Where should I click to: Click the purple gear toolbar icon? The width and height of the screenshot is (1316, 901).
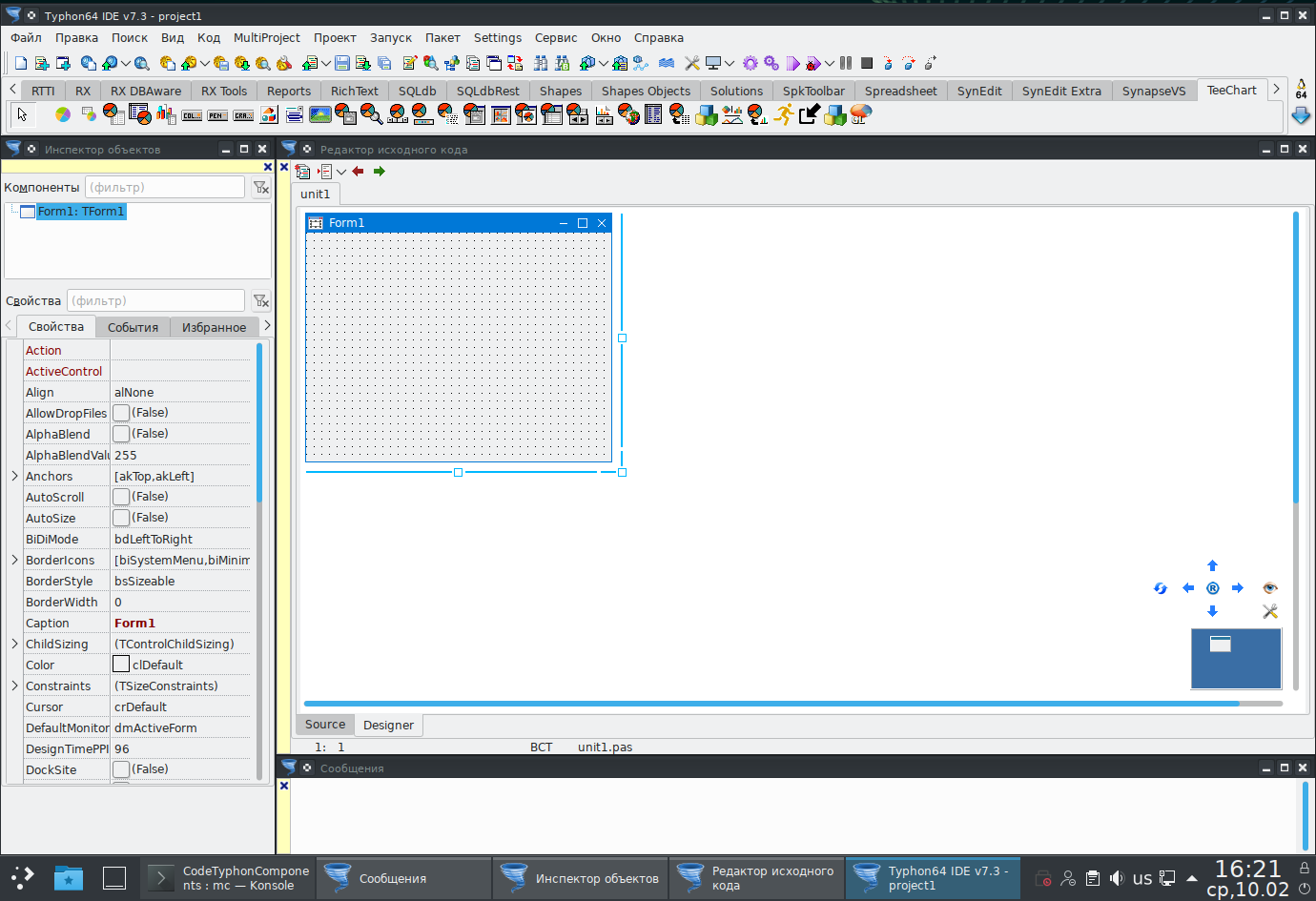coord(751,63)
